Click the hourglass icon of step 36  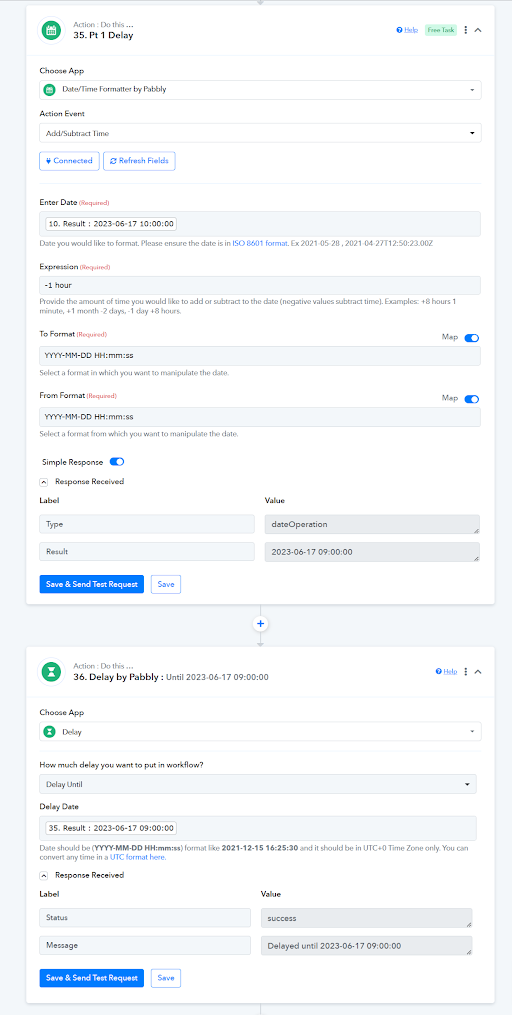[x=51, y=671]
